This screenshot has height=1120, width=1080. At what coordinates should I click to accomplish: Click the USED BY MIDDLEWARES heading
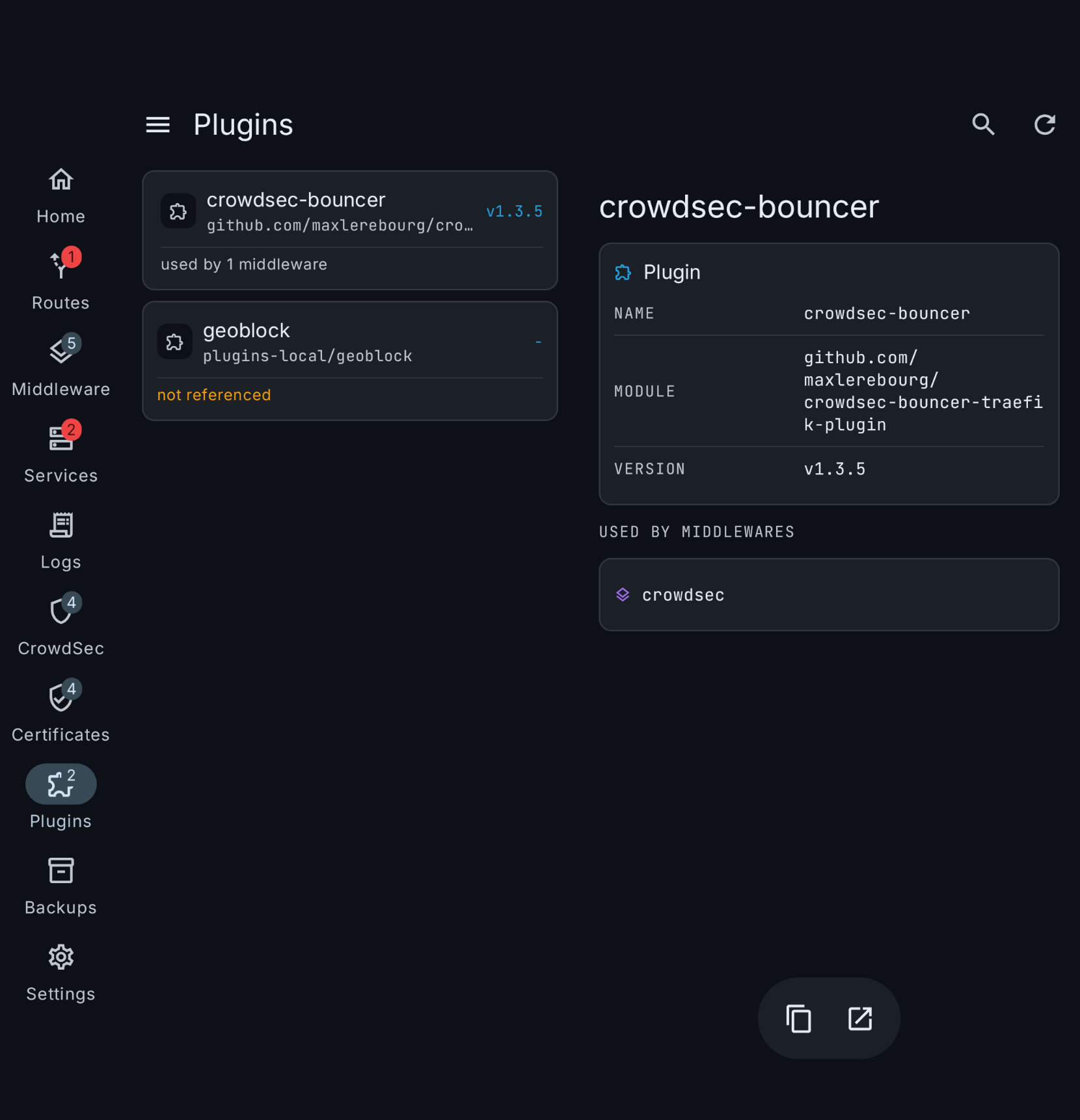(x=697, y=532)
